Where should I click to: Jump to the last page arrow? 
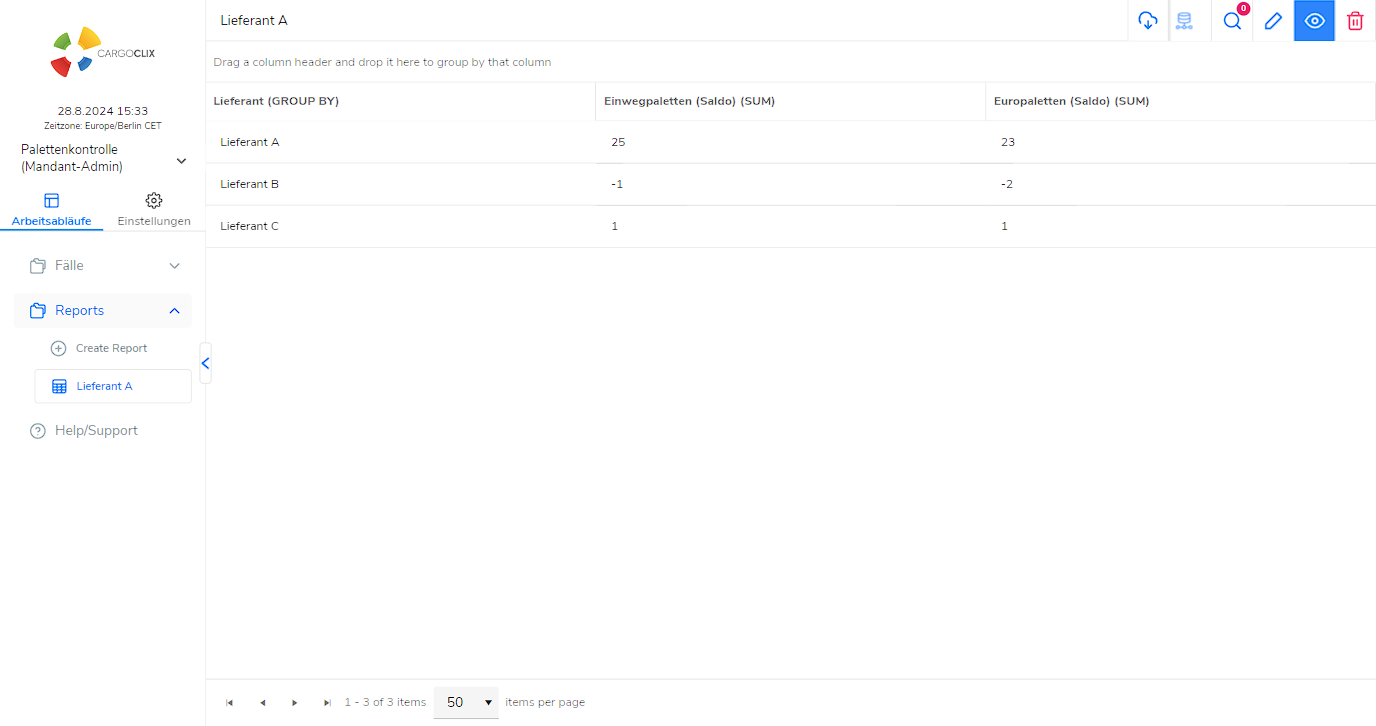[327, 703]
